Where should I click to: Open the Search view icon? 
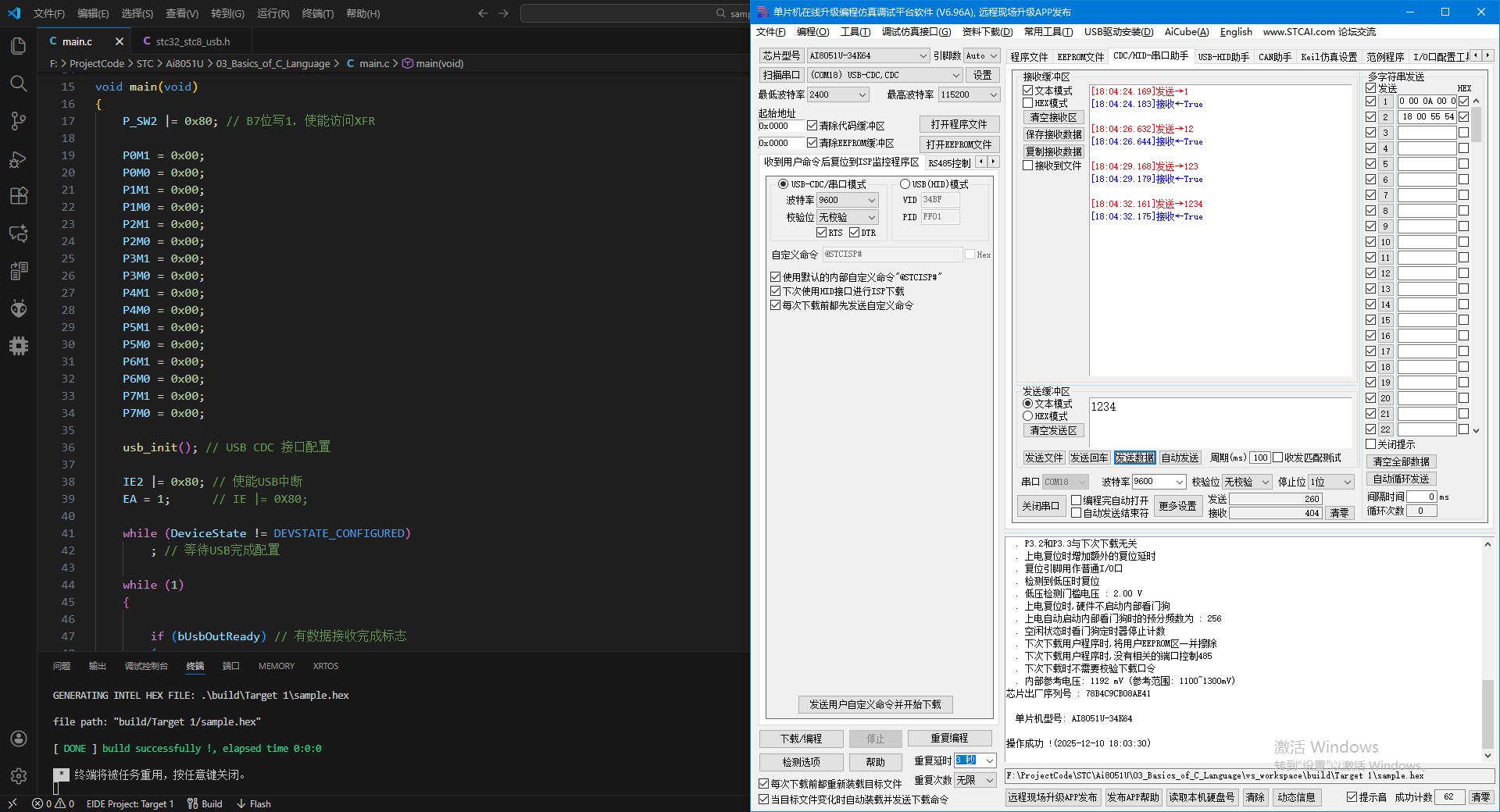(19, 84)
